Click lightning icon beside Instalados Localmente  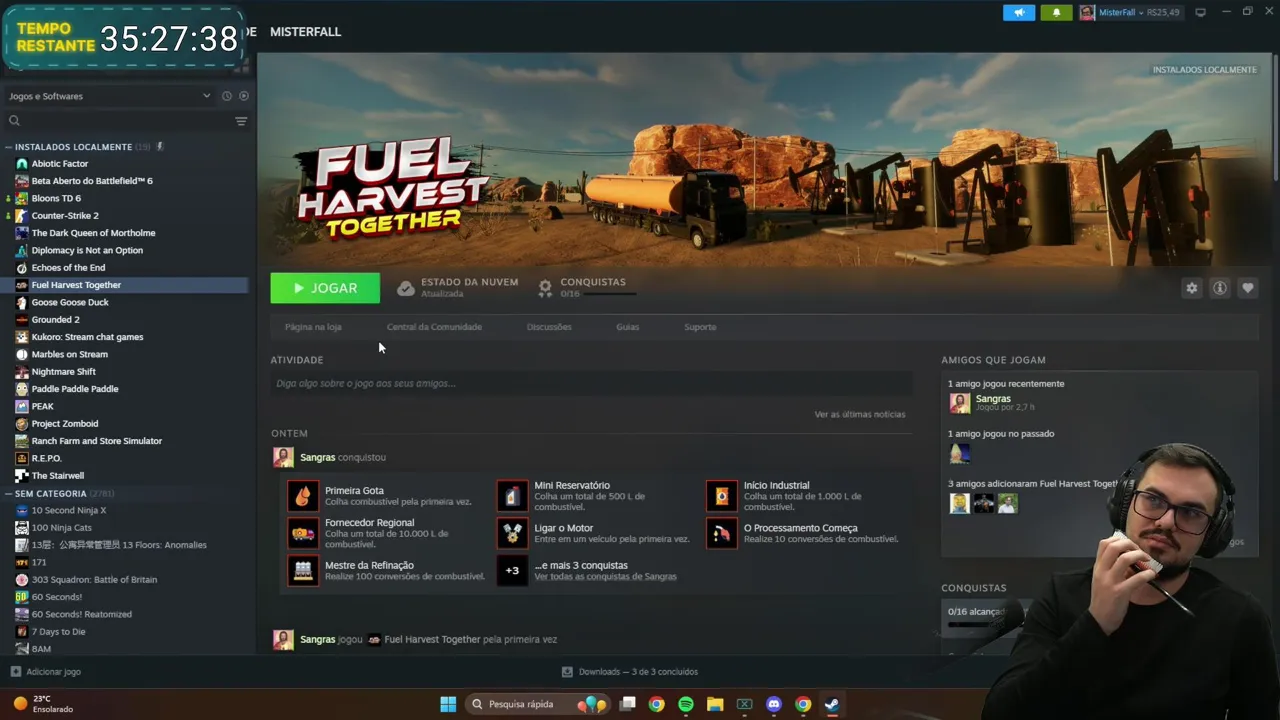point(159,147)
